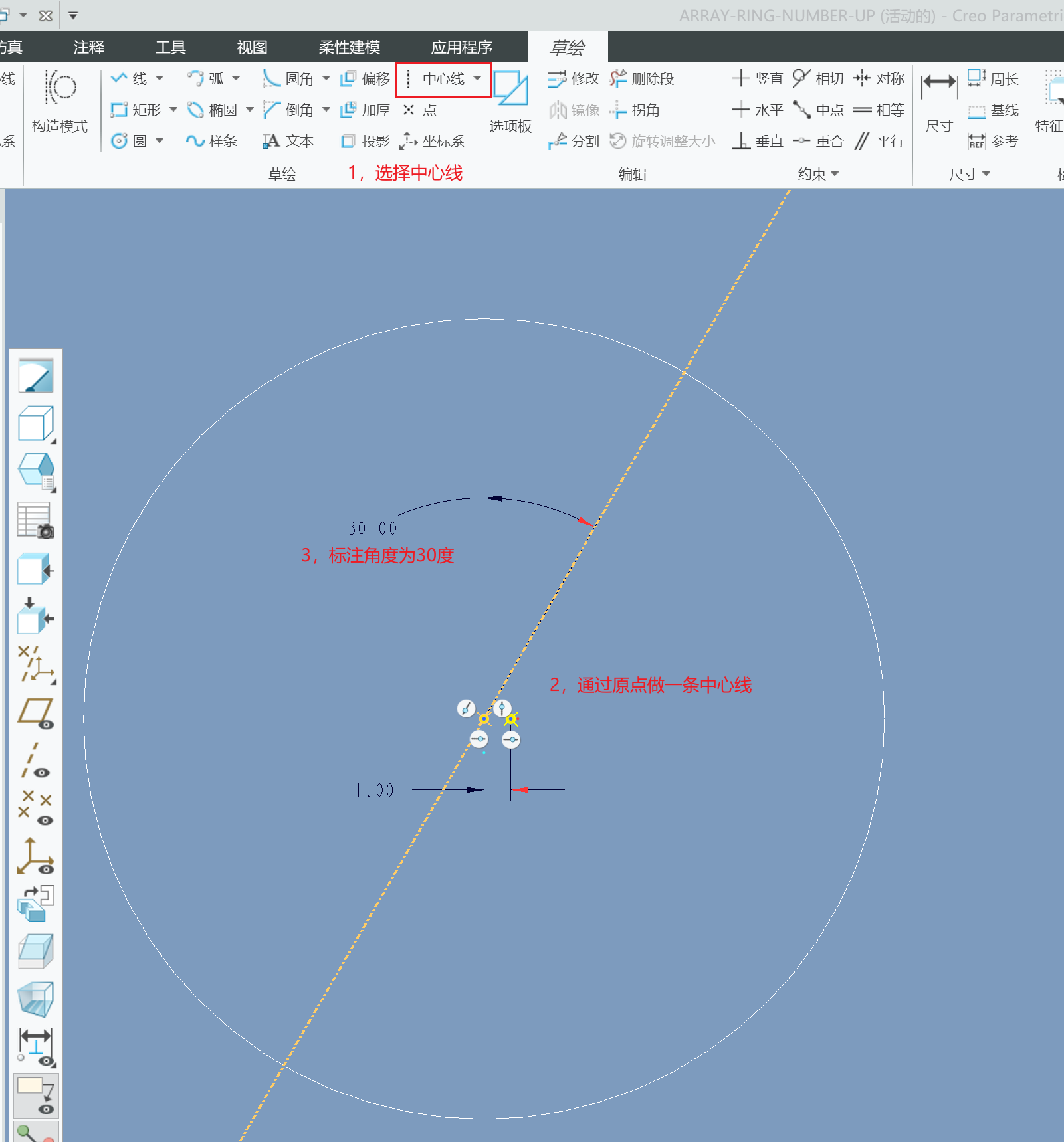Apply the 垂直 (Perpendicular) constraint
This screenshot has width=1064, height=1142.
coord(758,141)
